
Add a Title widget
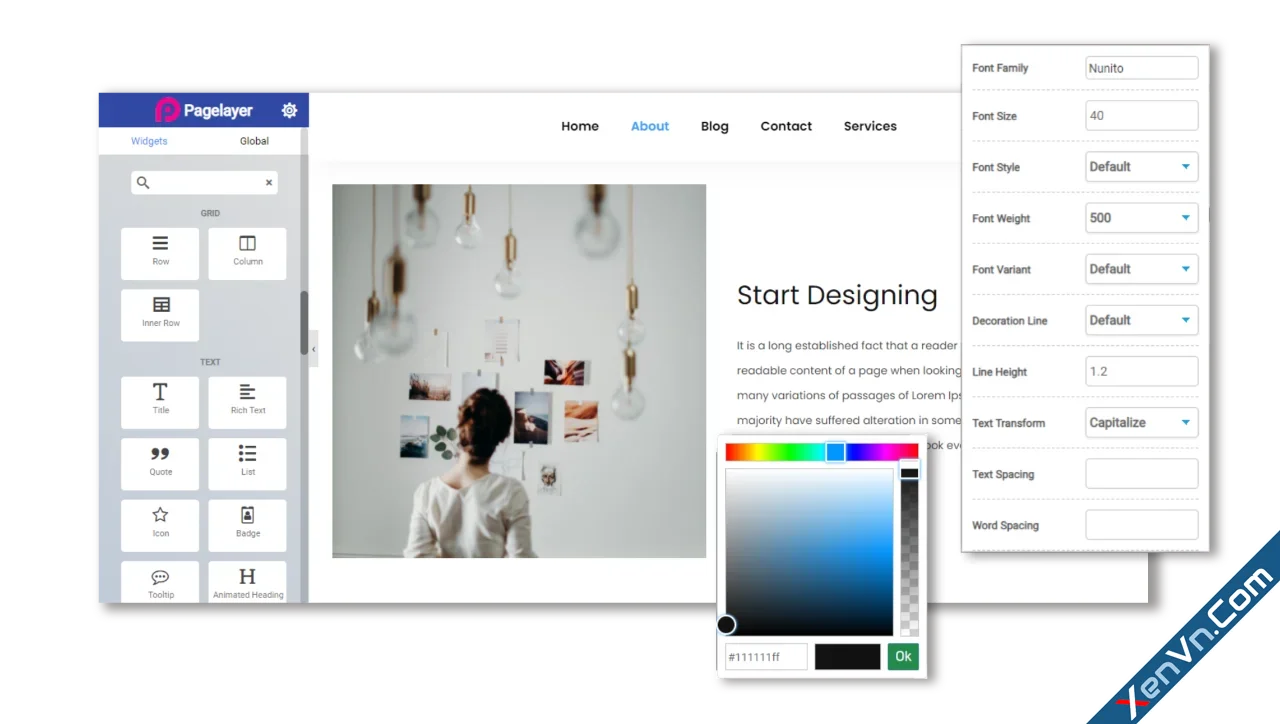(159, 402)
